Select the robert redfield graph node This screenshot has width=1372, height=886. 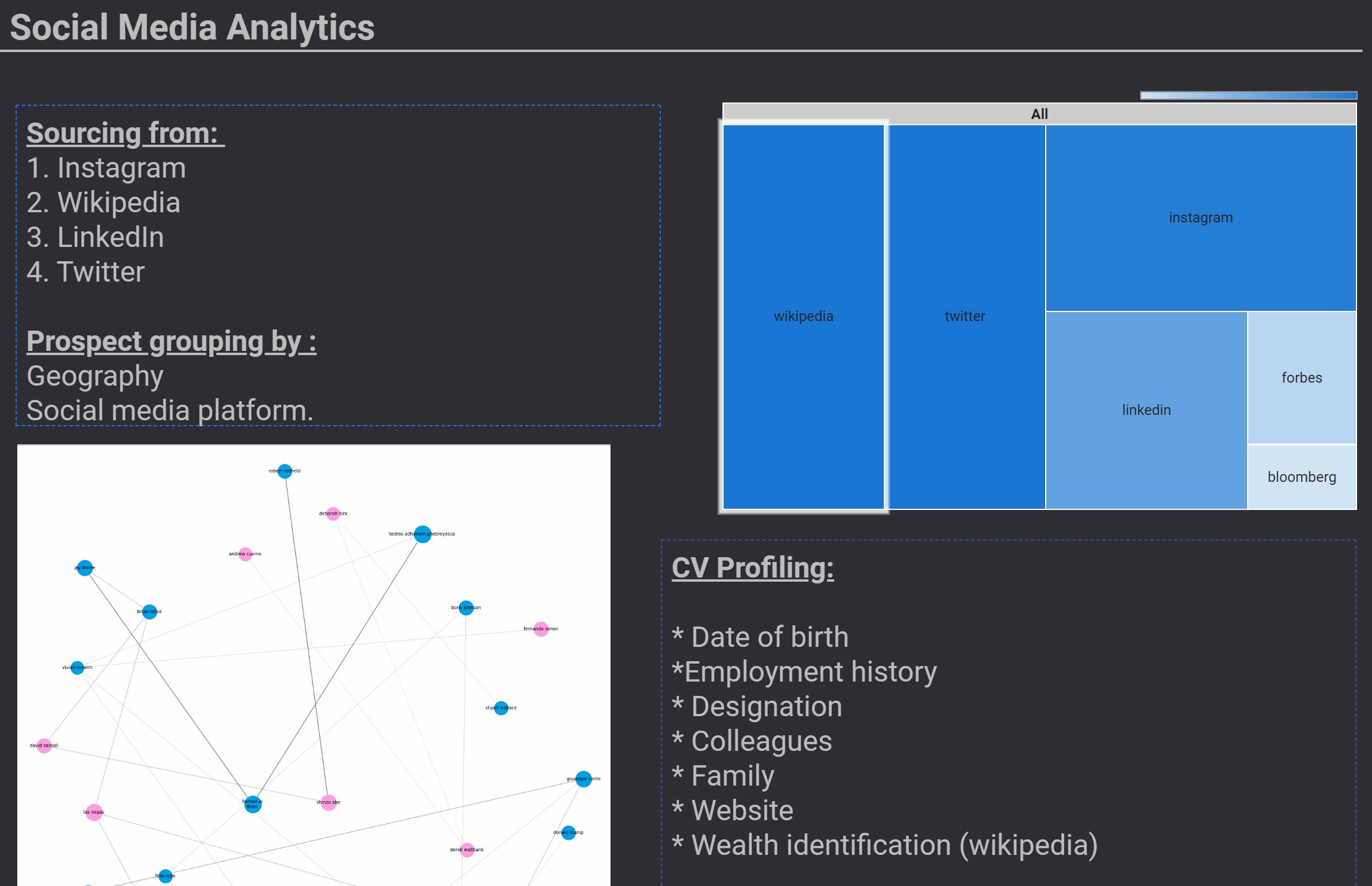[x=285, y=471]
